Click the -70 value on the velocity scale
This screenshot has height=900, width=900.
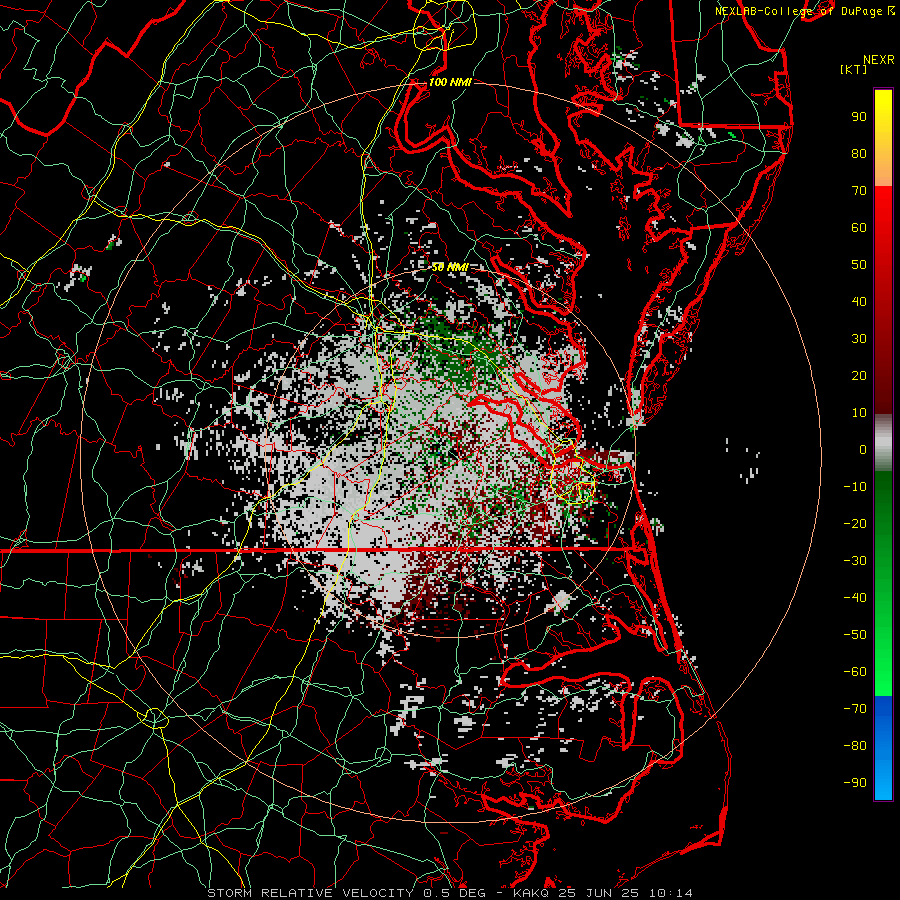click(855, 709)
